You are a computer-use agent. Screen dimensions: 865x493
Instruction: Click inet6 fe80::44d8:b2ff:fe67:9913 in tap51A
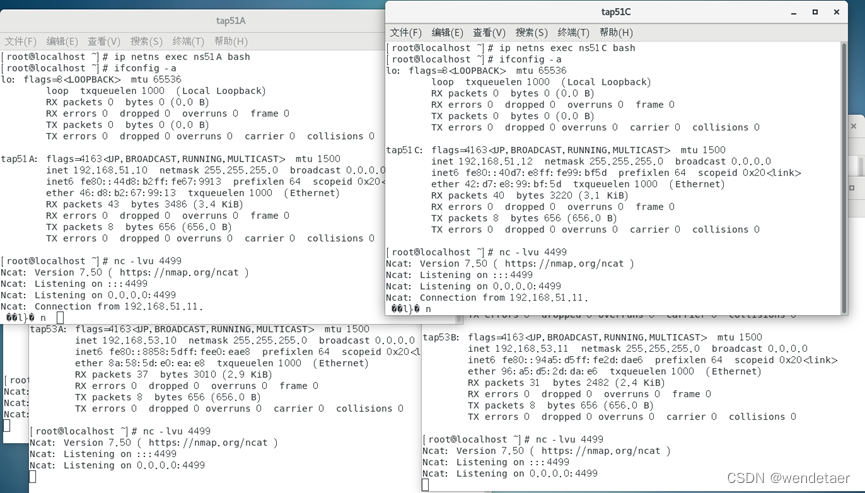coord(134,182)
